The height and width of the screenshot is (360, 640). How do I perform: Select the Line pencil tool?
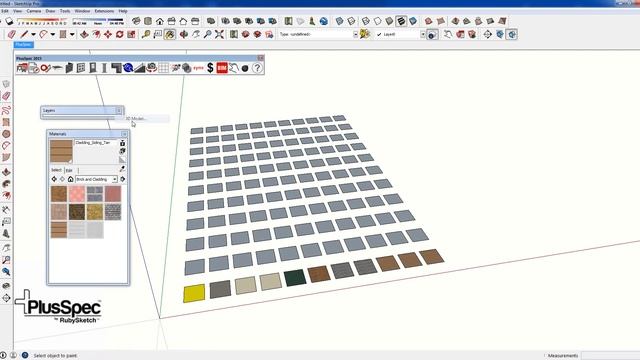click(x=24, y=34)
